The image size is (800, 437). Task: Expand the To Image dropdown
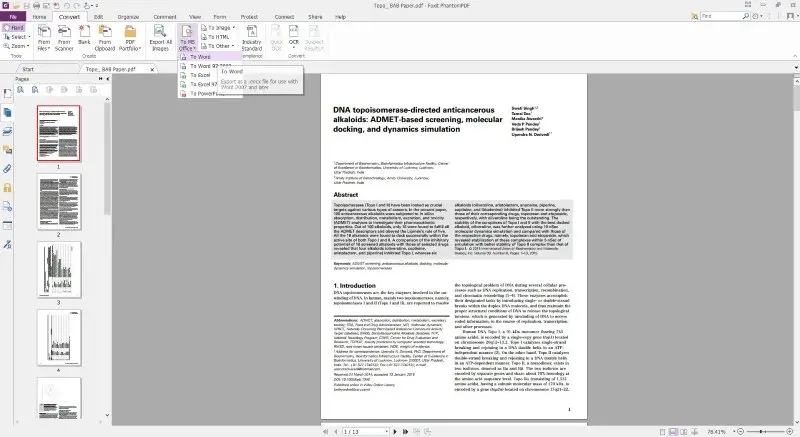218,28
